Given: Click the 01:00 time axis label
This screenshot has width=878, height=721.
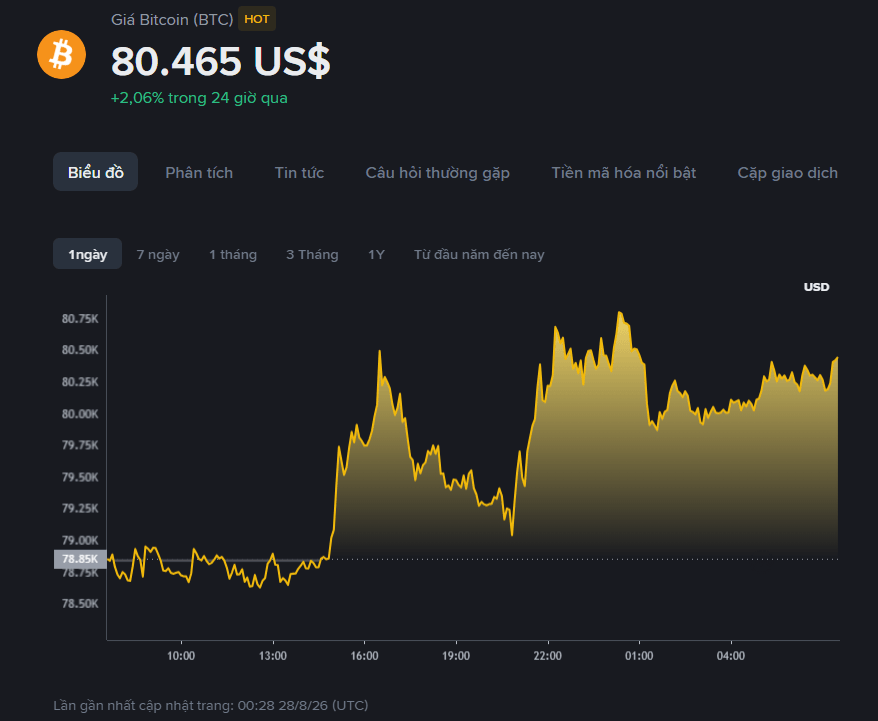Looking at the screenshot, I should coord(639,656).
